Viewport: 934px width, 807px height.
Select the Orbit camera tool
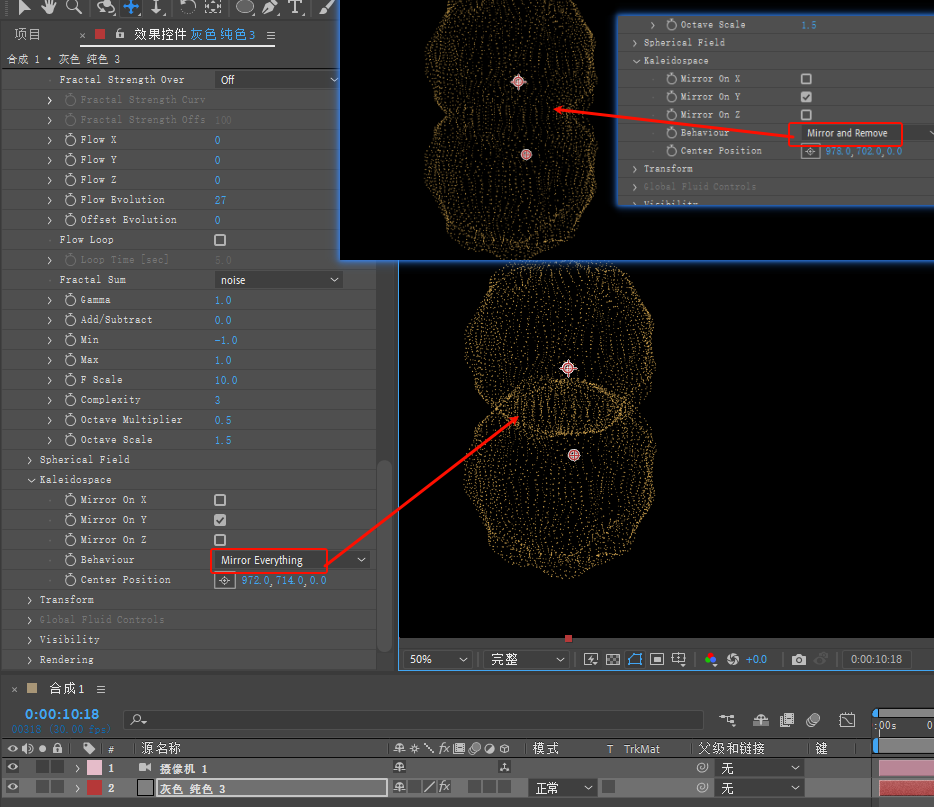[105, 7]
